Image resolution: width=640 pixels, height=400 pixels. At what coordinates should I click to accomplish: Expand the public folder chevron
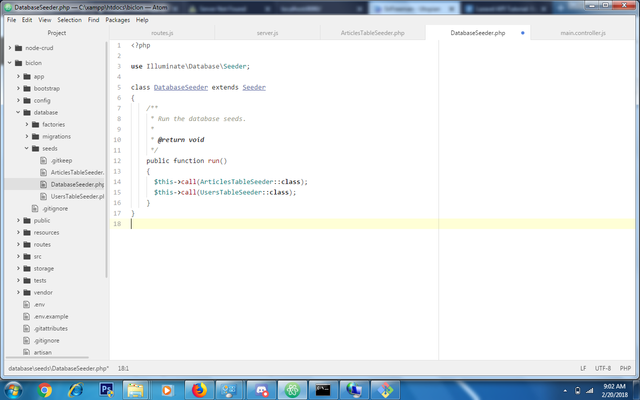18,220
